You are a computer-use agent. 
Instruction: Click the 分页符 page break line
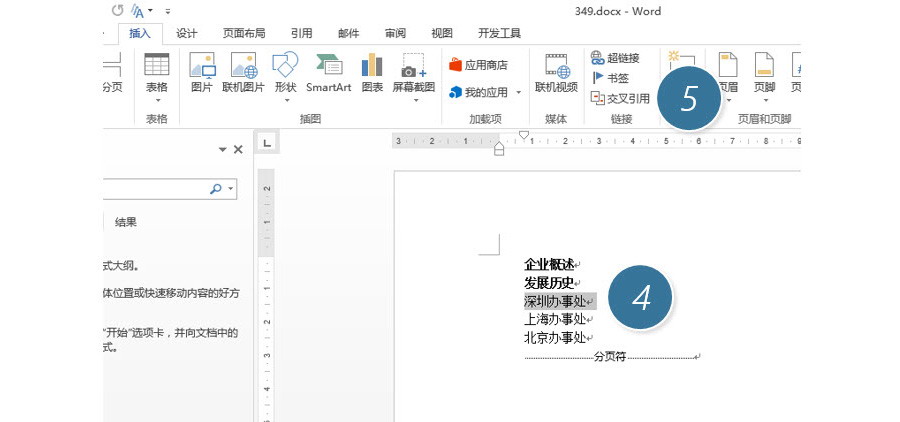pyautogui.click(x=610, y=357)
